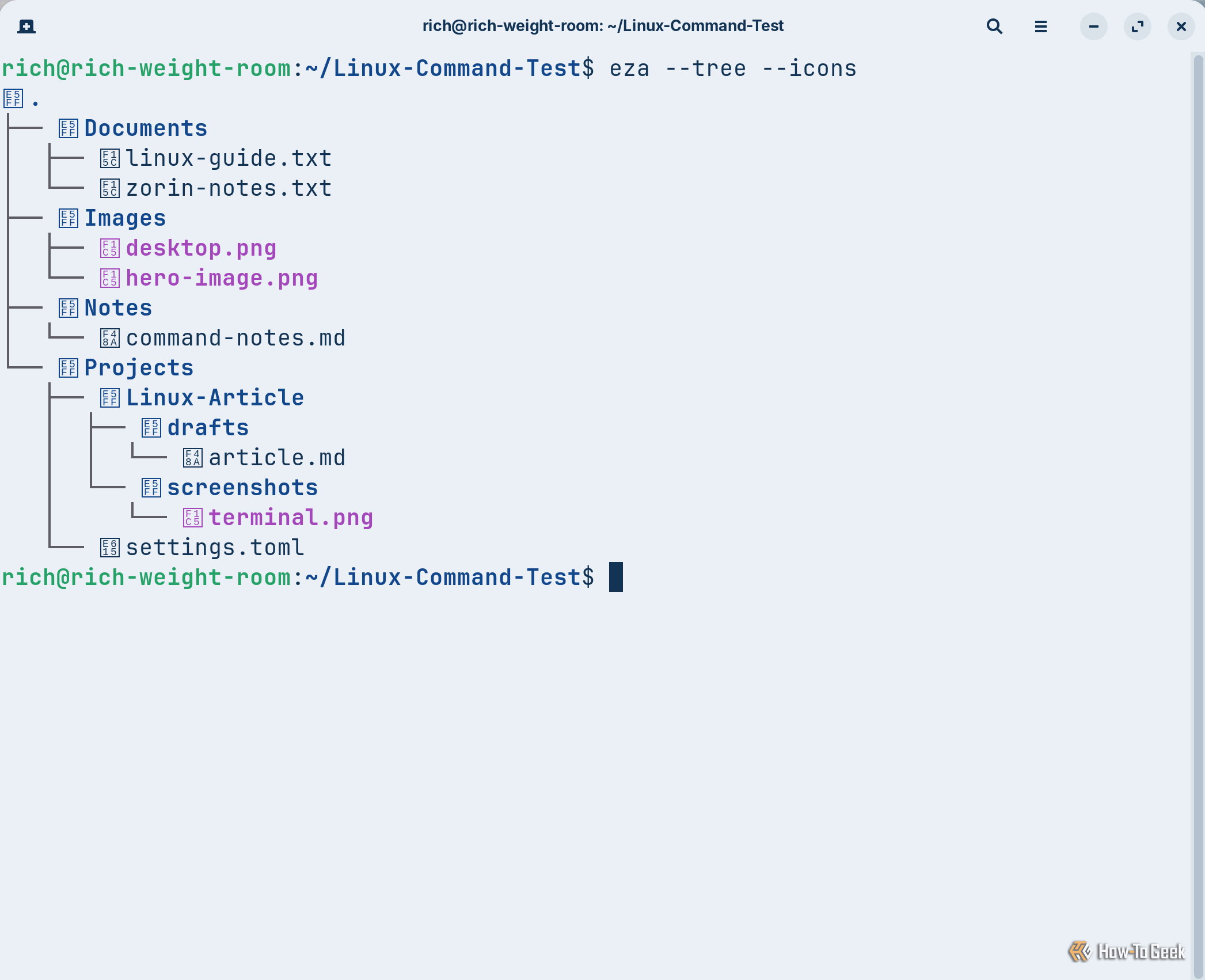Select the desktop.png file name
This screenshot has width=1205, height=980.
pos(201,248)
